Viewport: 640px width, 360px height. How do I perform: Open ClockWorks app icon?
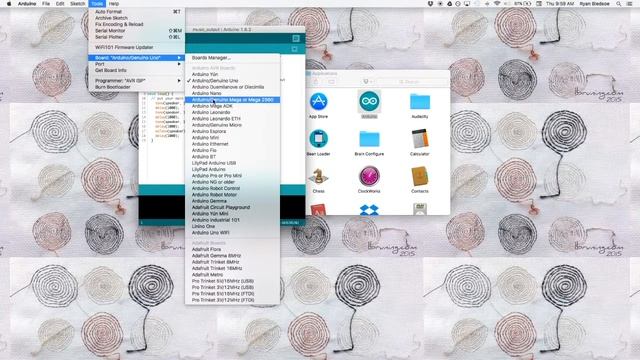point(369,176)
